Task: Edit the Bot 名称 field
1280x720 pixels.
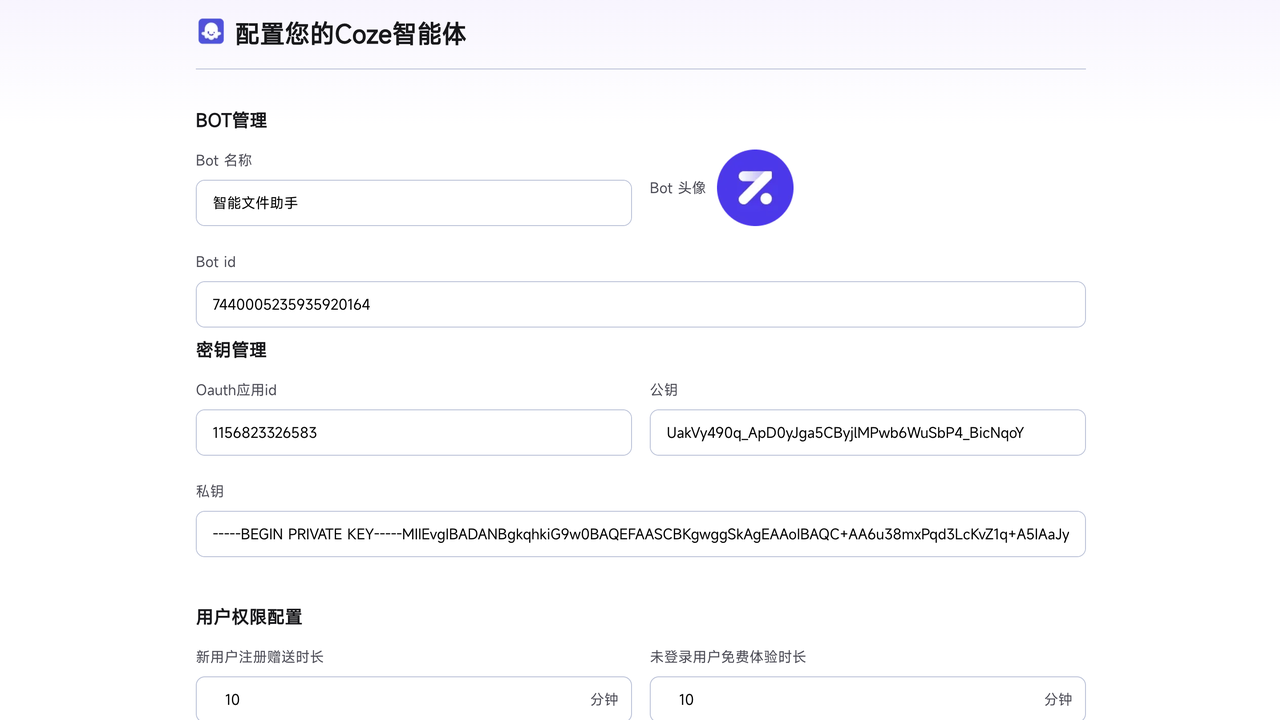Action: pyautogui.click(x=414, y=203)
